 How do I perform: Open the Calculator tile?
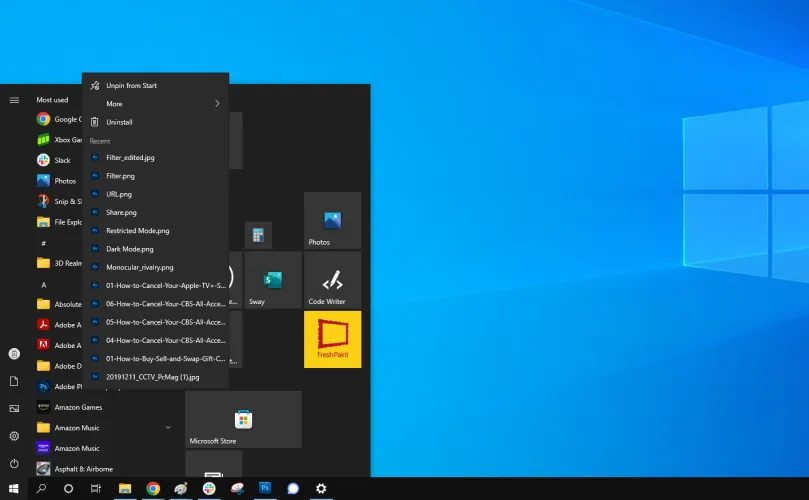tap(258, 236)
